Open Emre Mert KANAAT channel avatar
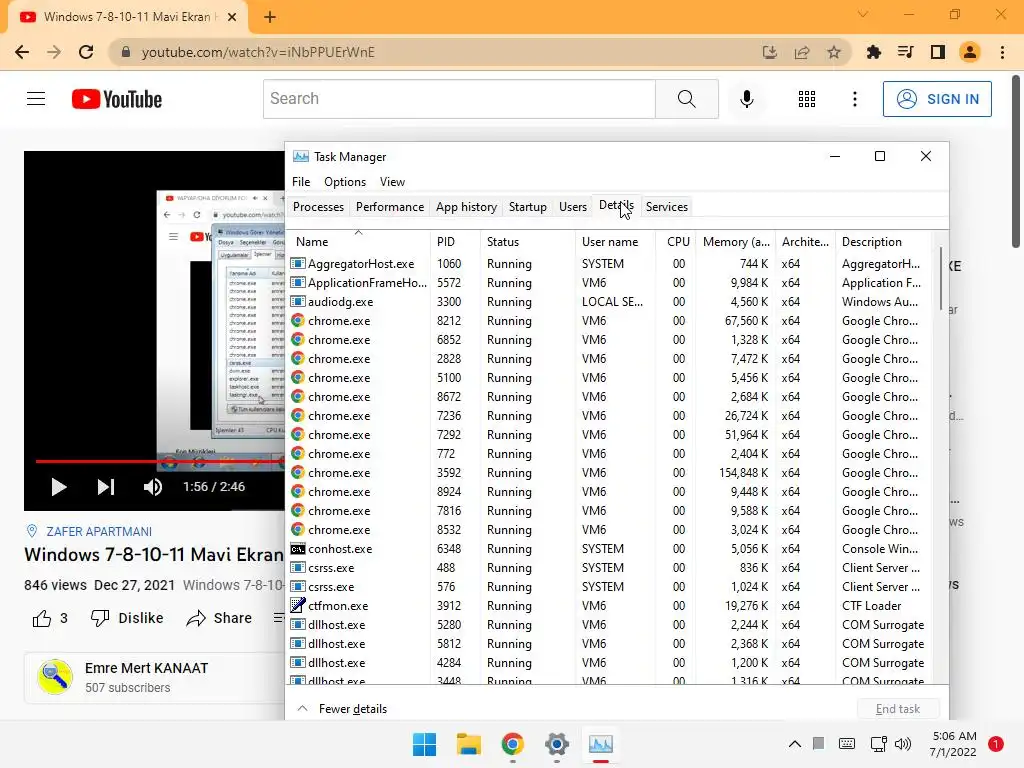 55,677
